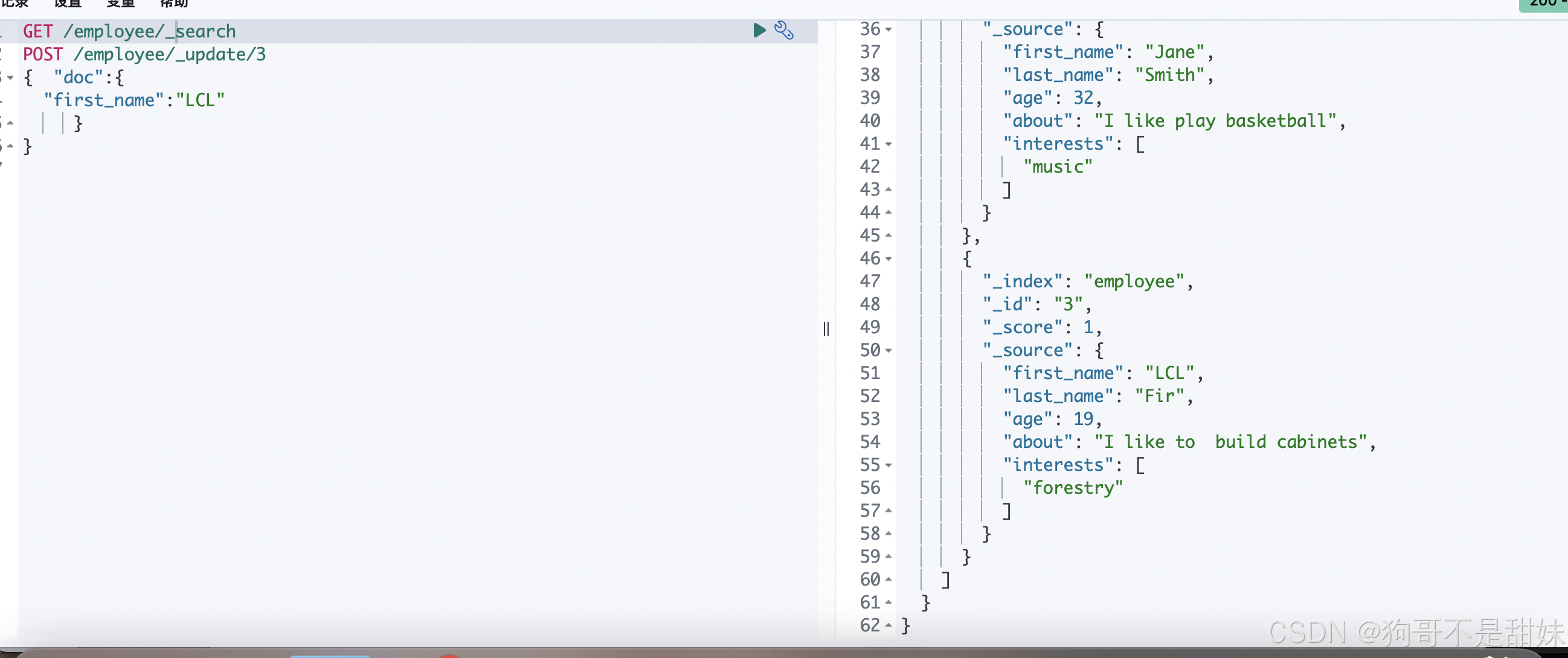Fold _source block at line 36

(888, 30)
